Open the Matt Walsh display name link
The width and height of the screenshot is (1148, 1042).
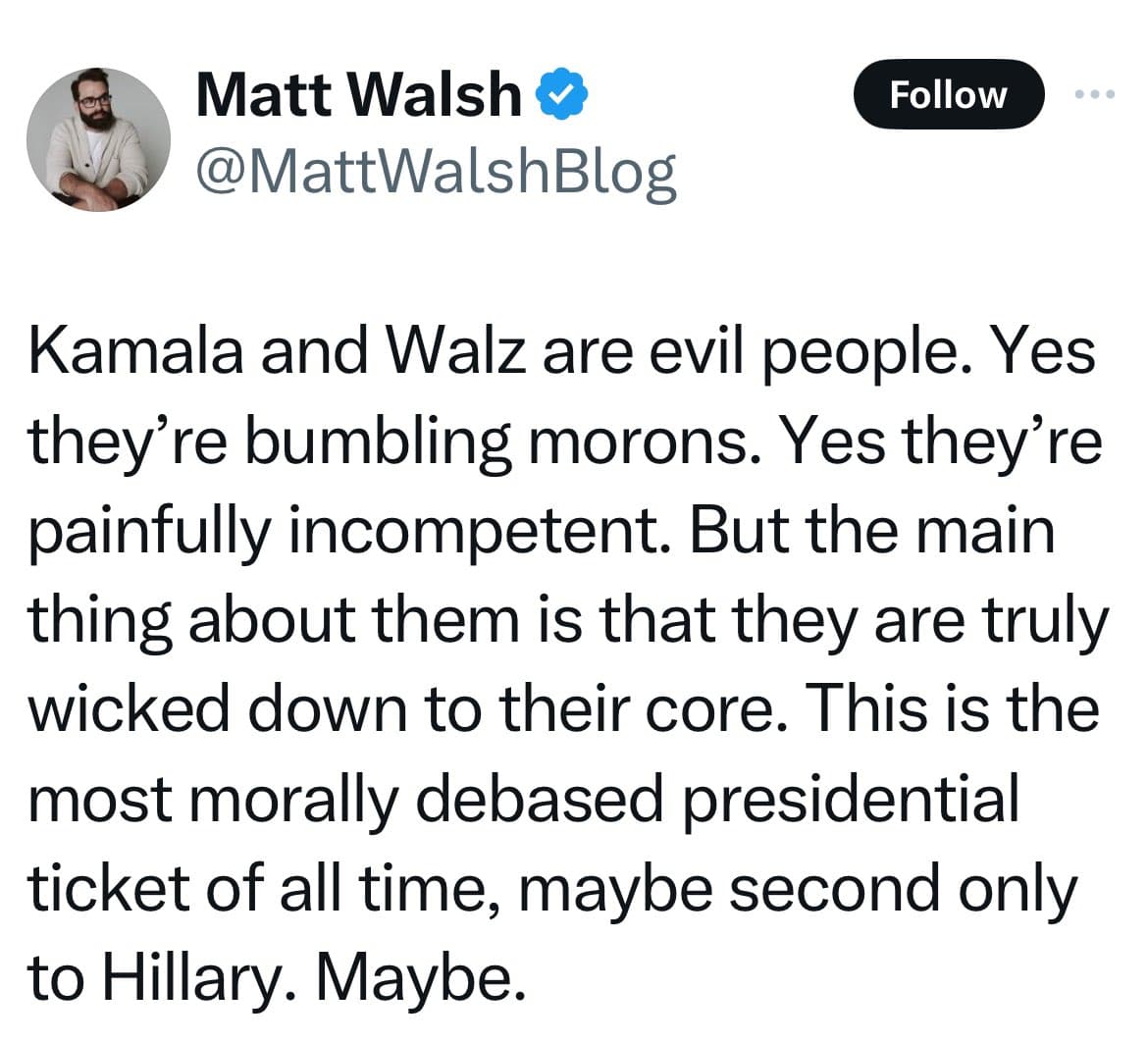coord(358,94)
